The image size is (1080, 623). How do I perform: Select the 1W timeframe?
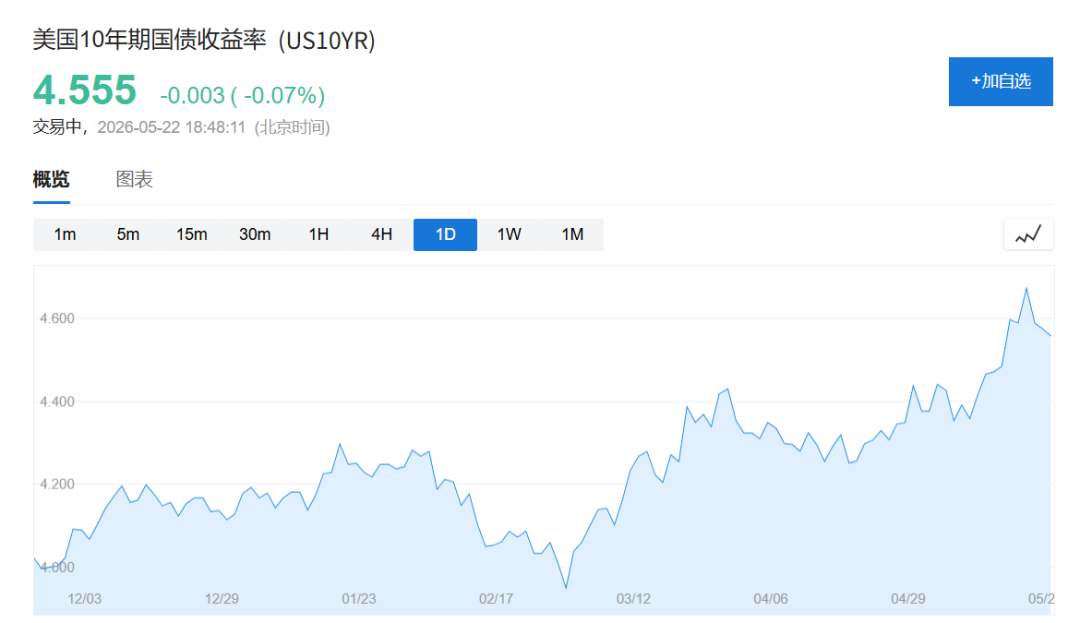pyautogui.click(x=509, y=235)
